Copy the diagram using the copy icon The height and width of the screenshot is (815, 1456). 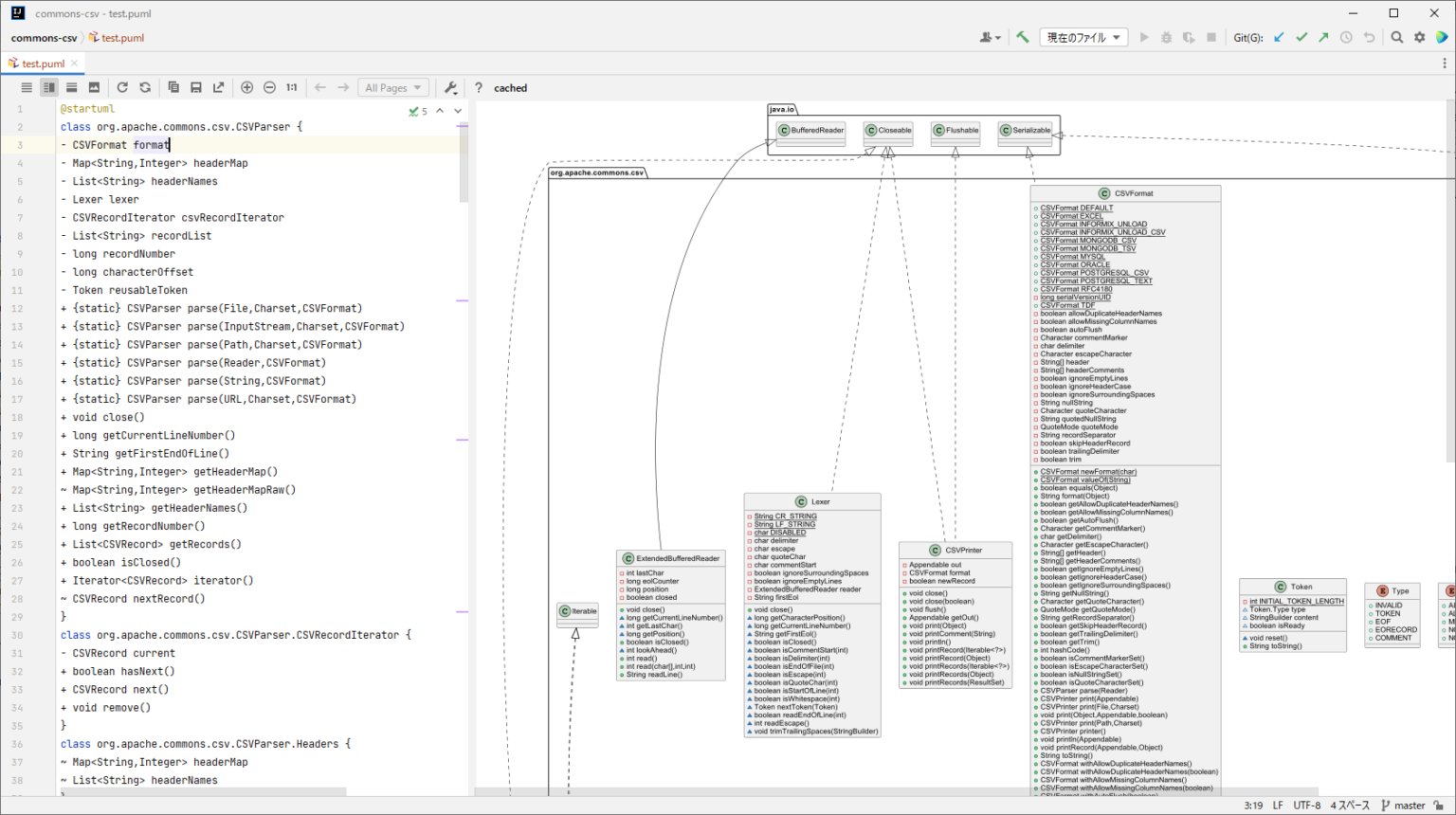click(x=173, y=87)
